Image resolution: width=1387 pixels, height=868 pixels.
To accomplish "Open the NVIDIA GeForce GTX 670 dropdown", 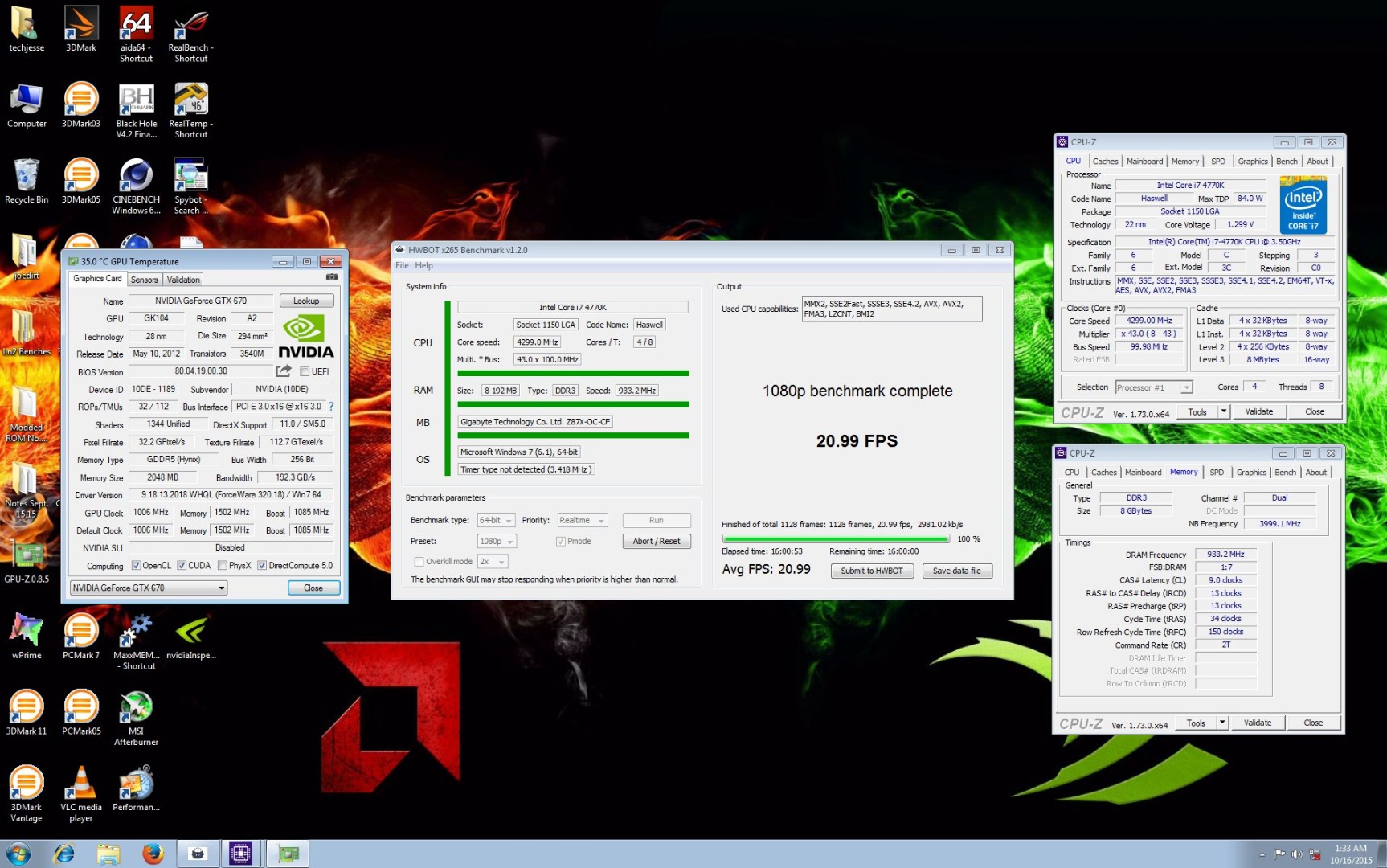I will pos(149,588).
